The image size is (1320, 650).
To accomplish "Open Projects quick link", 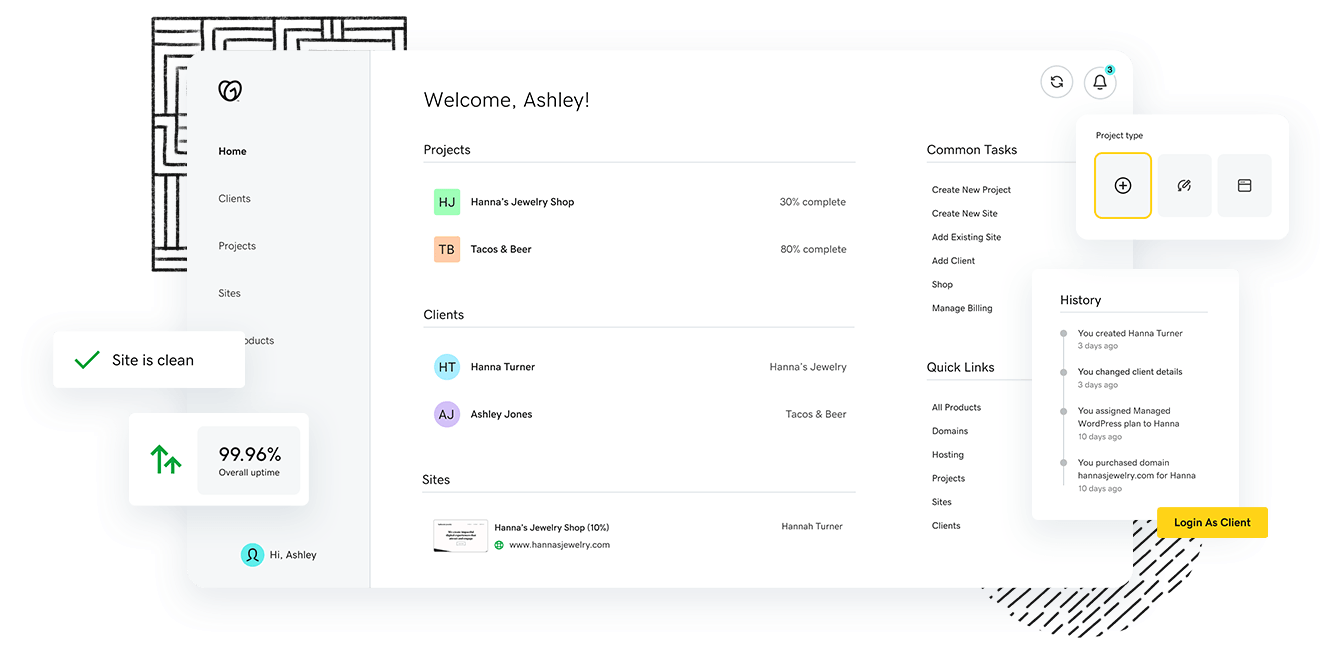I will (948, 479).
